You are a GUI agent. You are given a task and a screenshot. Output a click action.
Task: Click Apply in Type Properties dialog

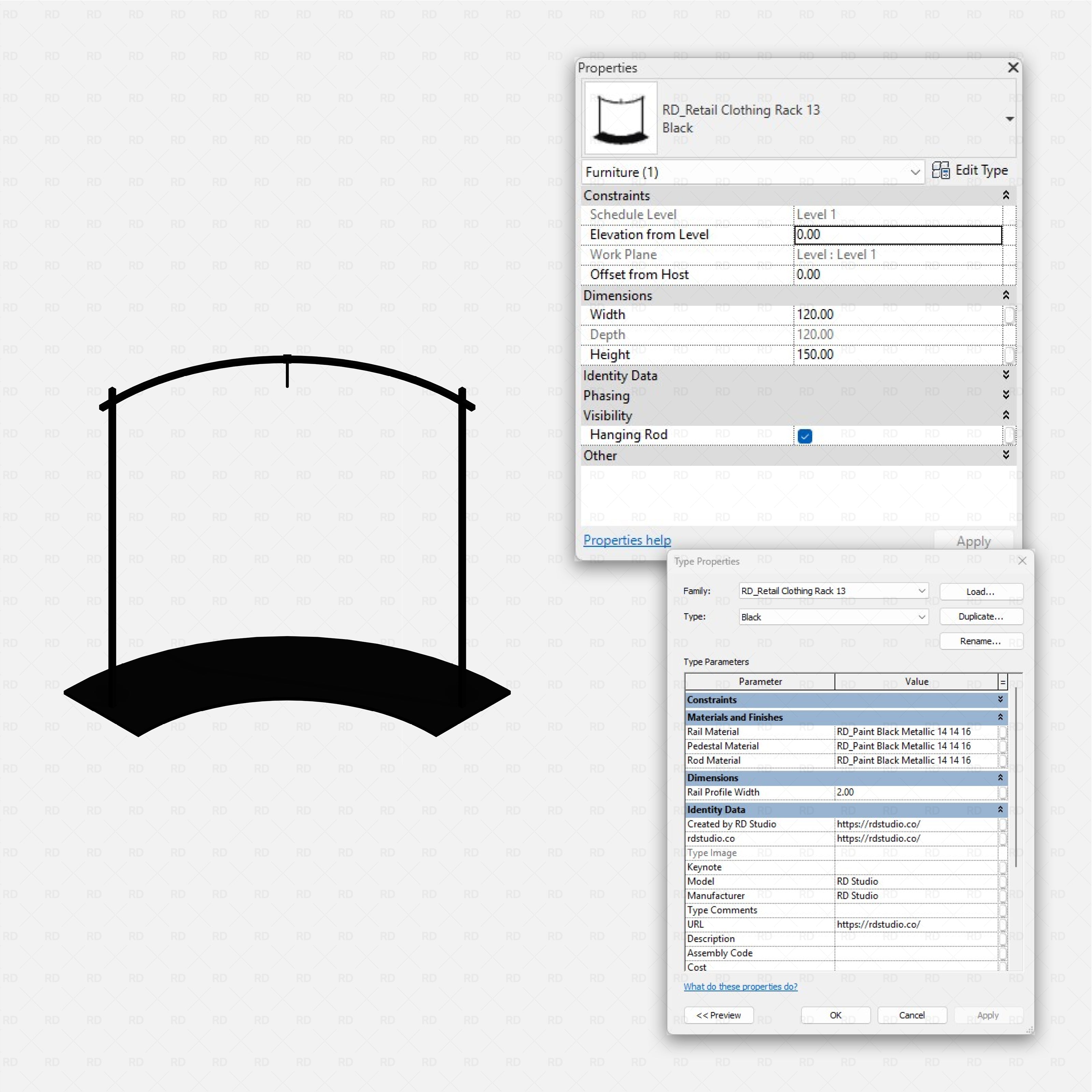(988, 1015)
